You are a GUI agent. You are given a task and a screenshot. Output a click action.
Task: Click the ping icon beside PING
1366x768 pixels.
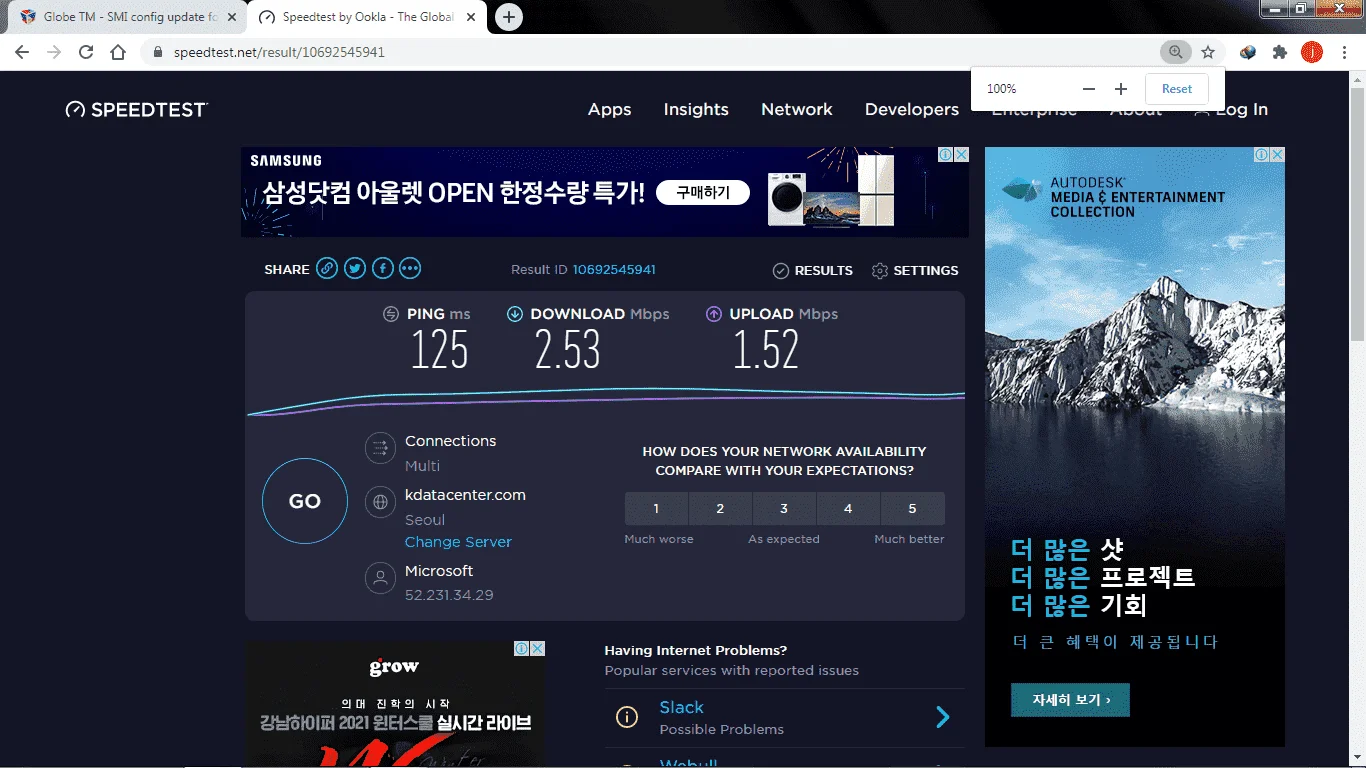(391, 314)
